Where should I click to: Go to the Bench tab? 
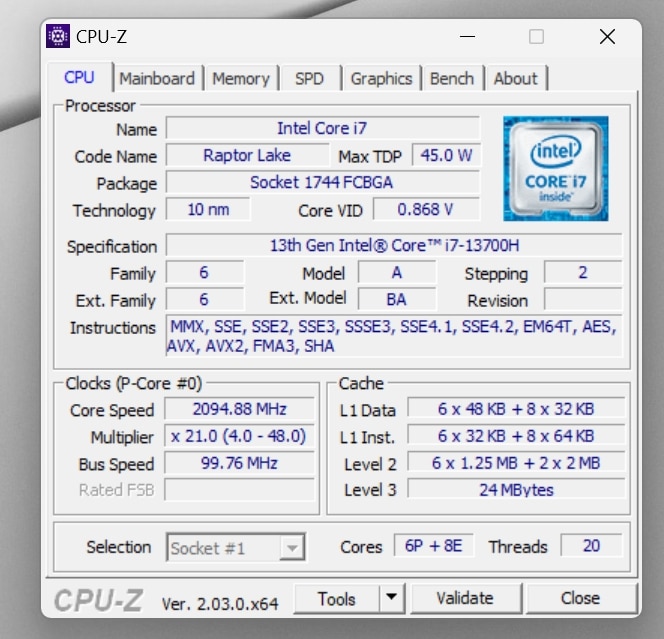pos(452,78)
